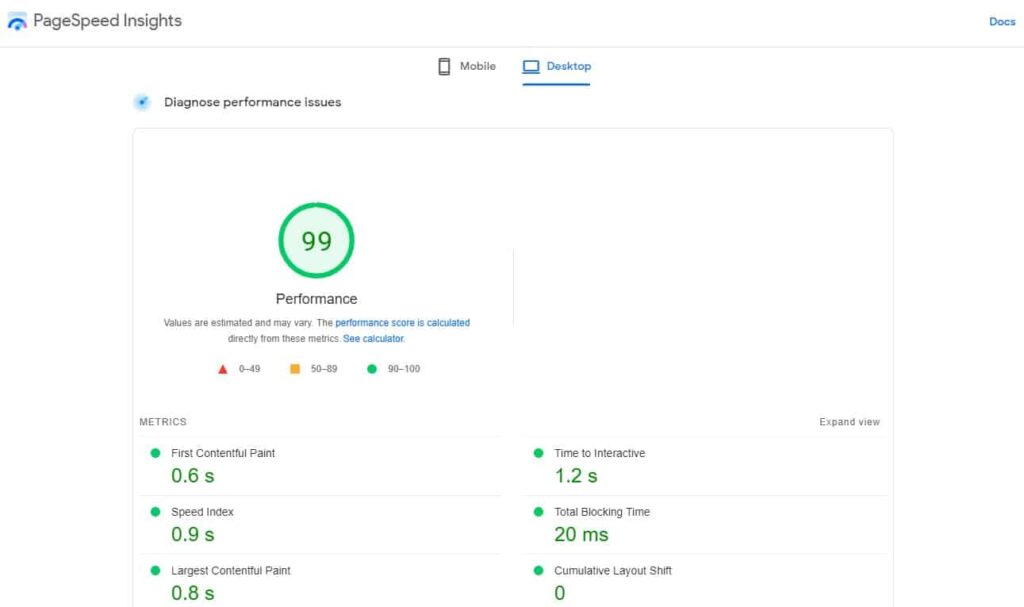Click the green dot beside First Contentful Paint
Image resolution: width=1024 pixels, height=607 pixels.
point(155,453)
